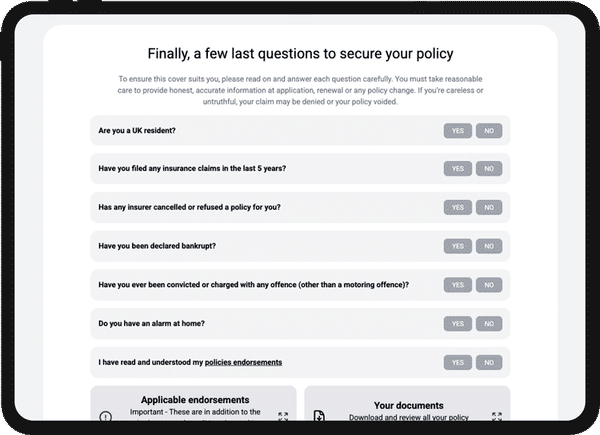Pick NO for convicted or charged question
Screen dimensions: 600x435
[489, 285]
